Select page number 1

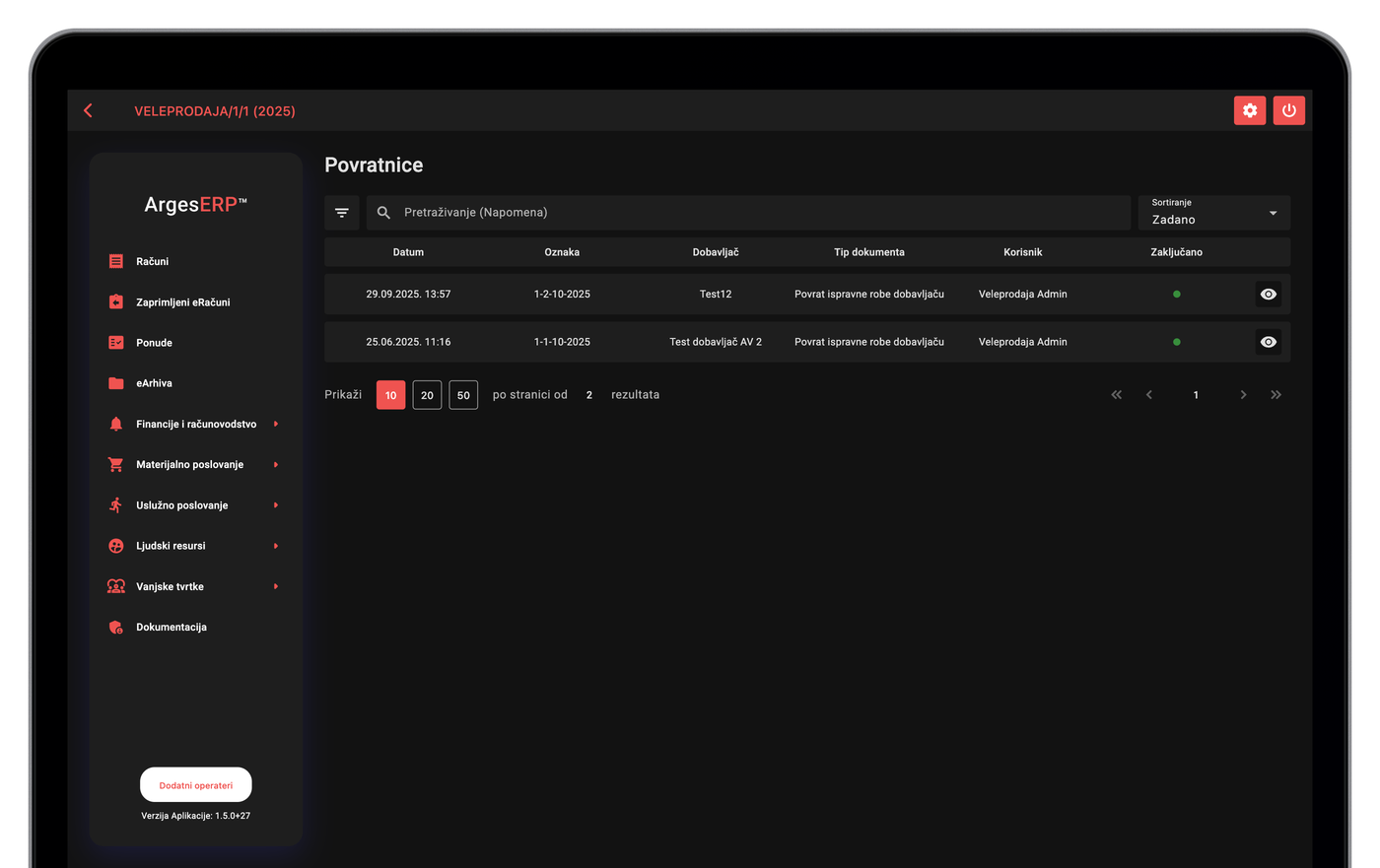[x=1196, y=395]
